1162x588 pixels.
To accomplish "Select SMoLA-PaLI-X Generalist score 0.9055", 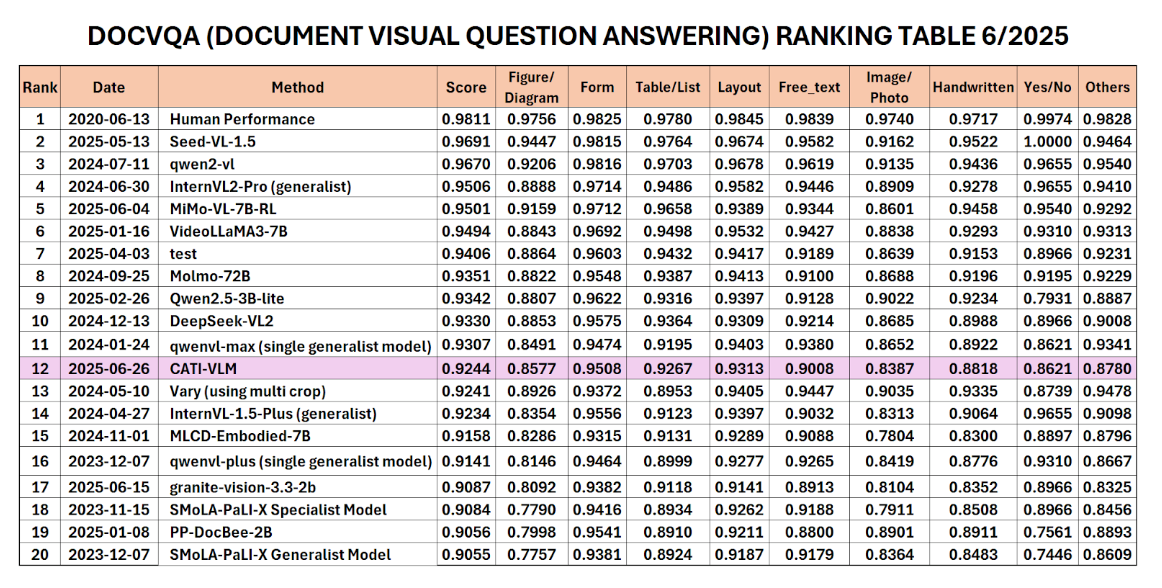I will [x=466, y=555].
